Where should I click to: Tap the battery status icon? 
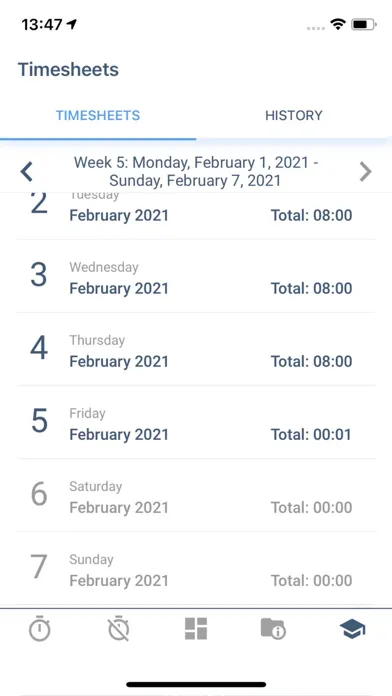coord(364,24)
